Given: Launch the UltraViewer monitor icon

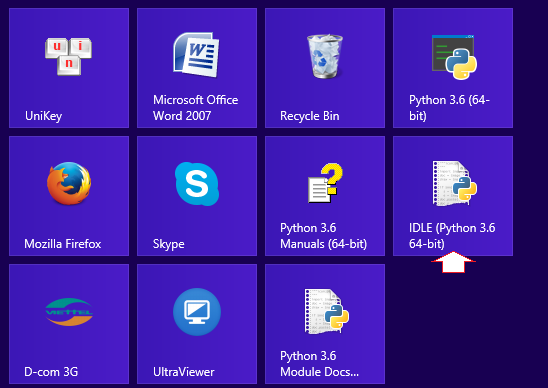Looking at the screenshot, I should coord(197,312).
